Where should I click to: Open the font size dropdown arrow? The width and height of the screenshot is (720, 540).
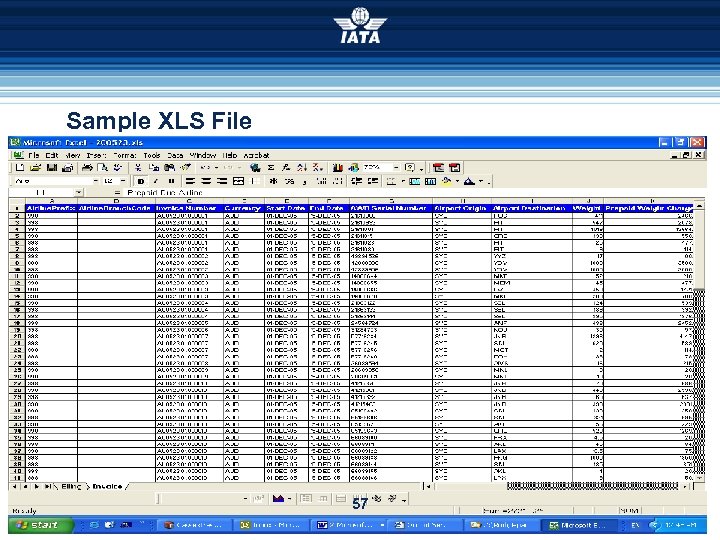[123, 181]
